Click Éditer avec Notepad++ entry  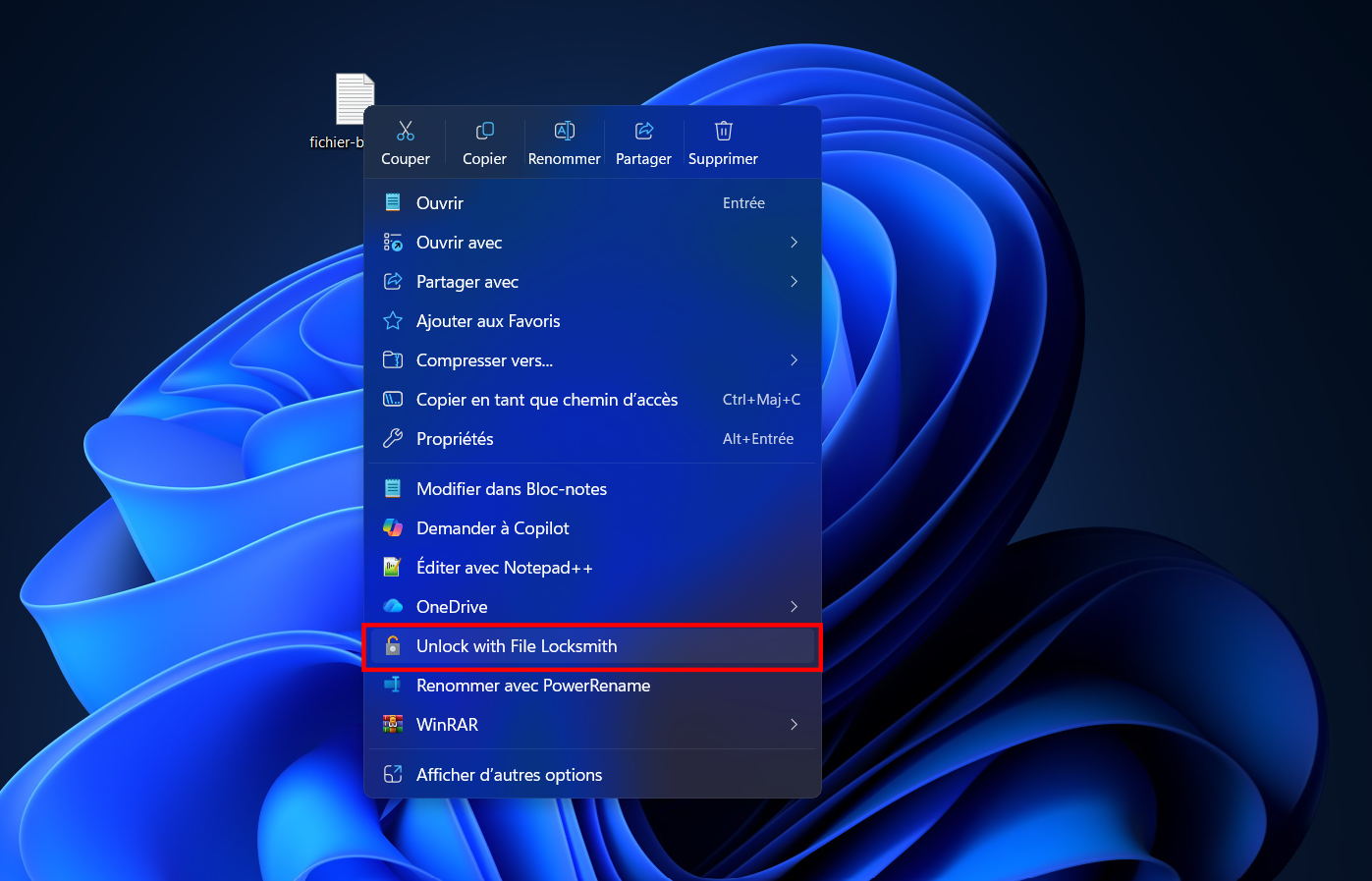click(x=592, y=568)
